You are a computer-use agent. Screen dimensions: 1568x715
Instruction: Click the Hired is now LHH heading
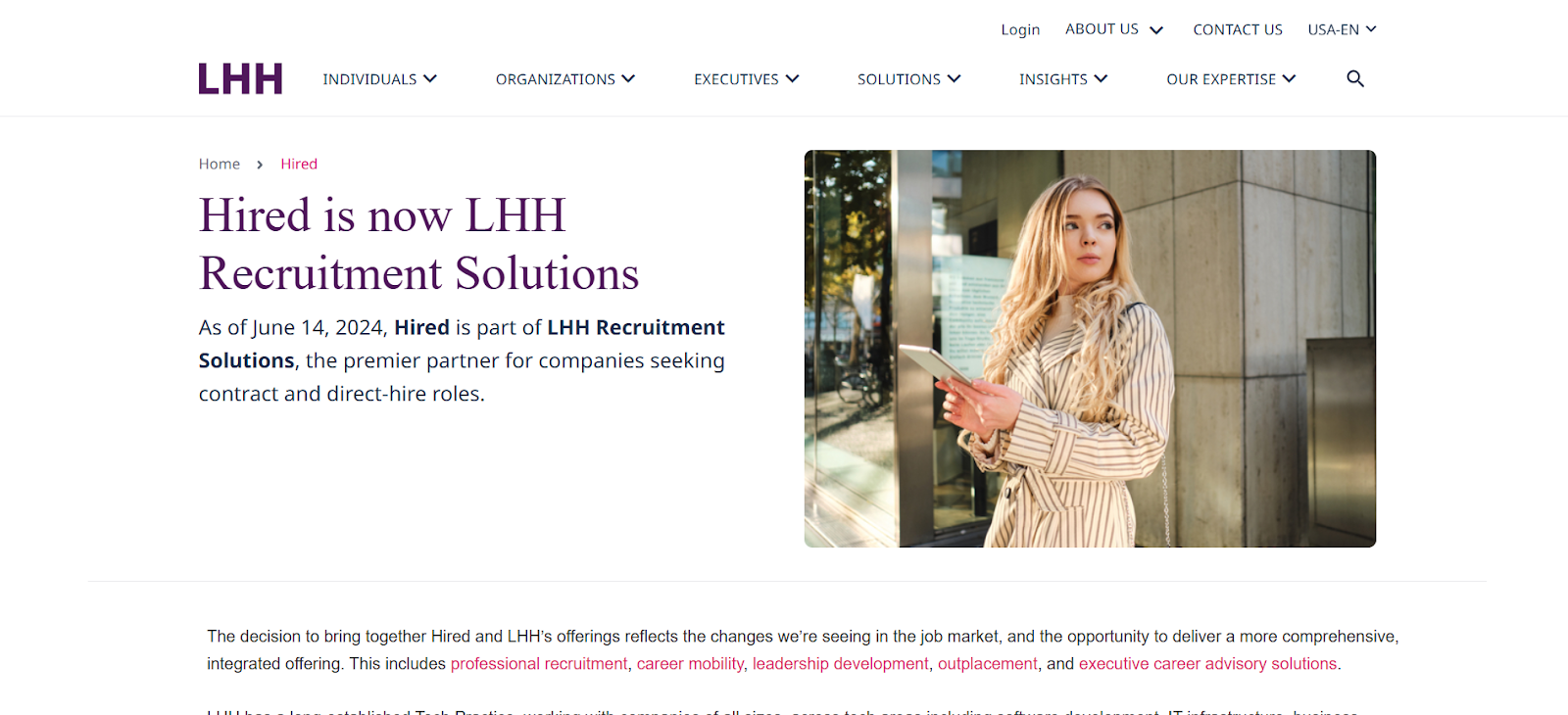(418, 244)
